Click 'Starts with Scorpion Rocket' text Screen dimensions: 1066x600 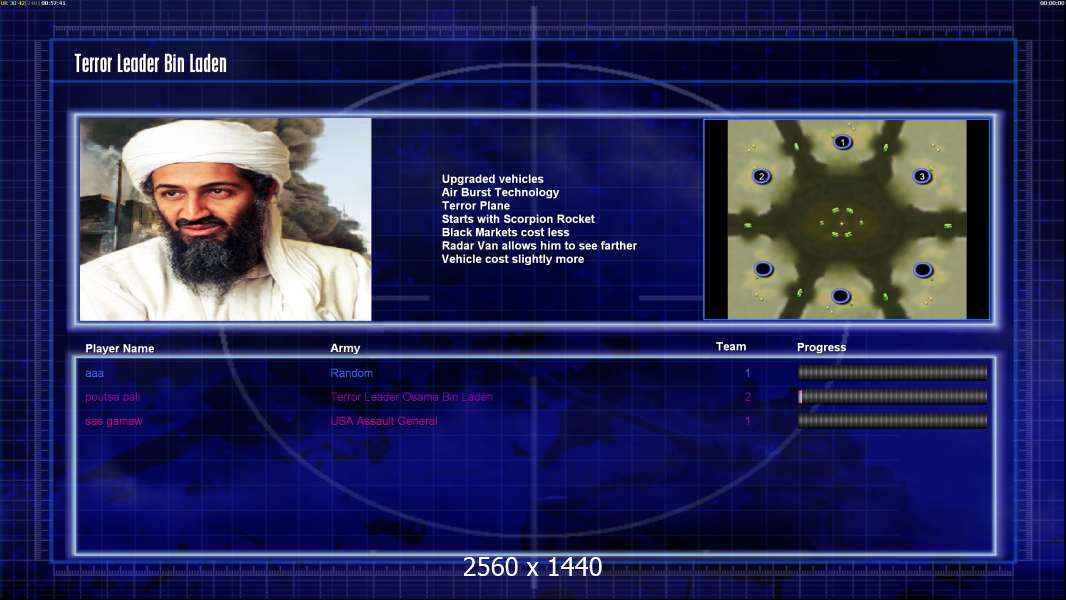(518, 219)
